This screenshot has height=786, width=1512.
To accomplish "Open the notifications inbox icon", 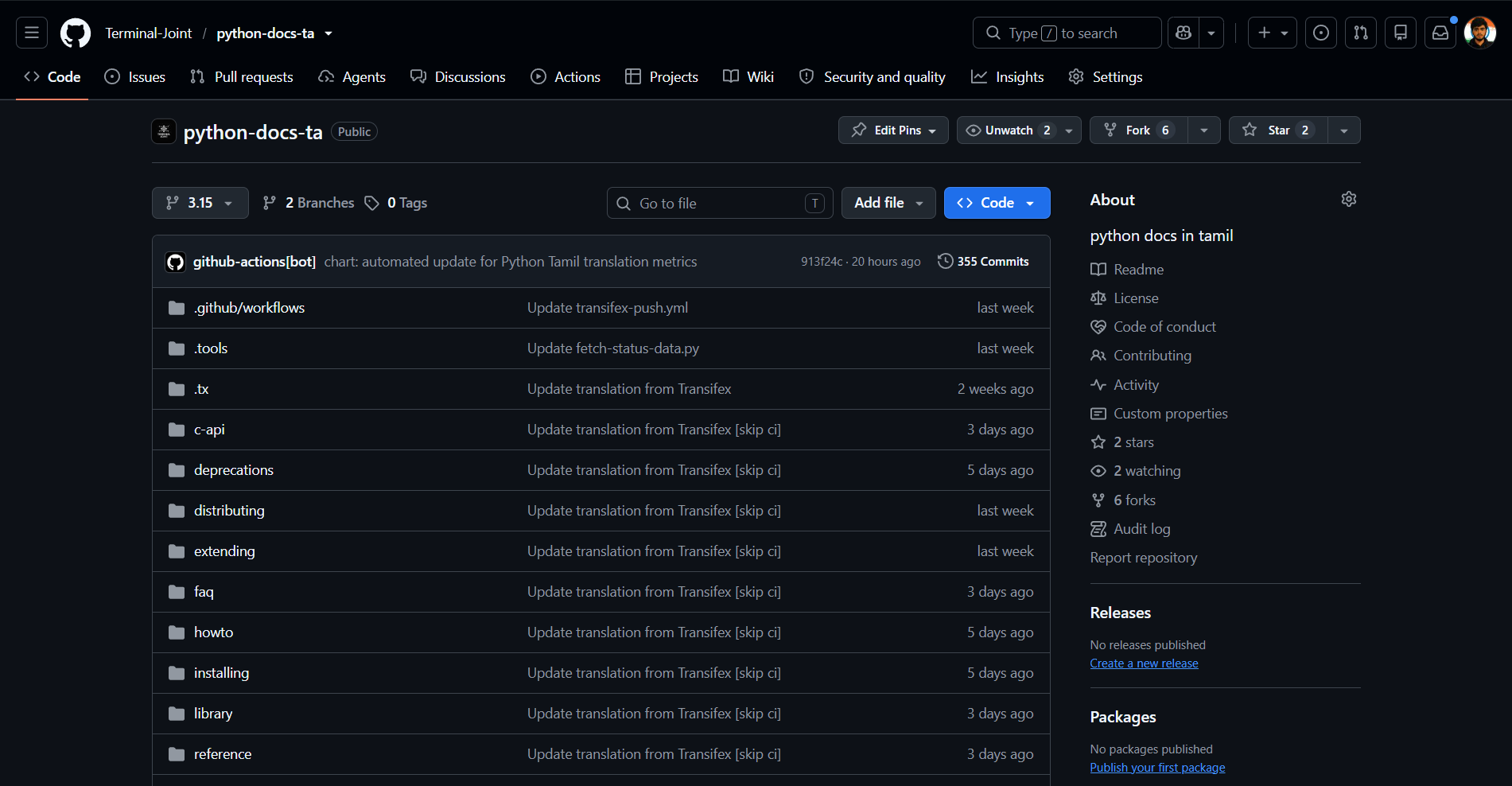I will [1440, 33].
